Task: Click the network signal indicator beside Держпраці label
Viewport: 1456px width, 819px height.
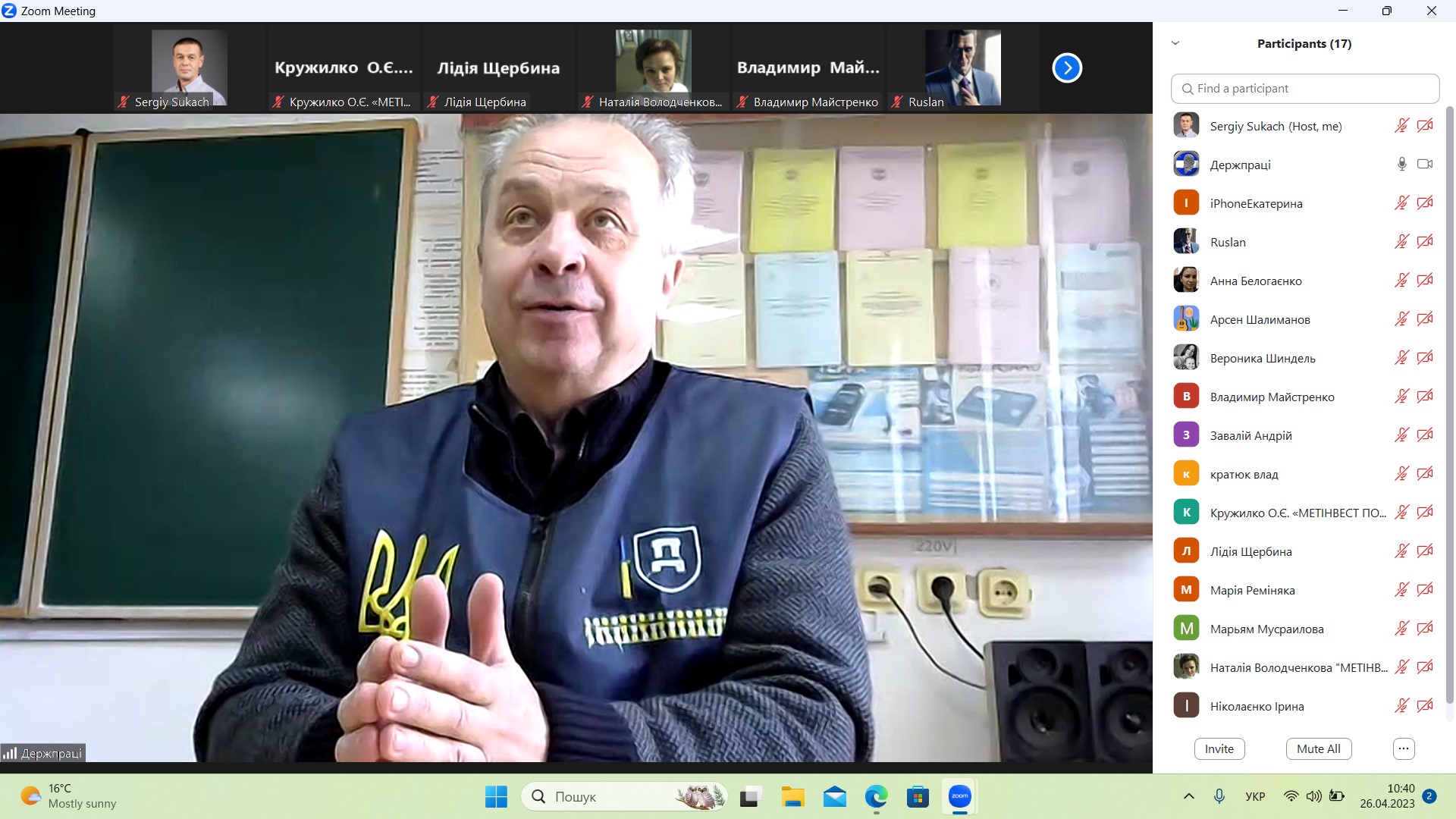Action: point(10,753)
